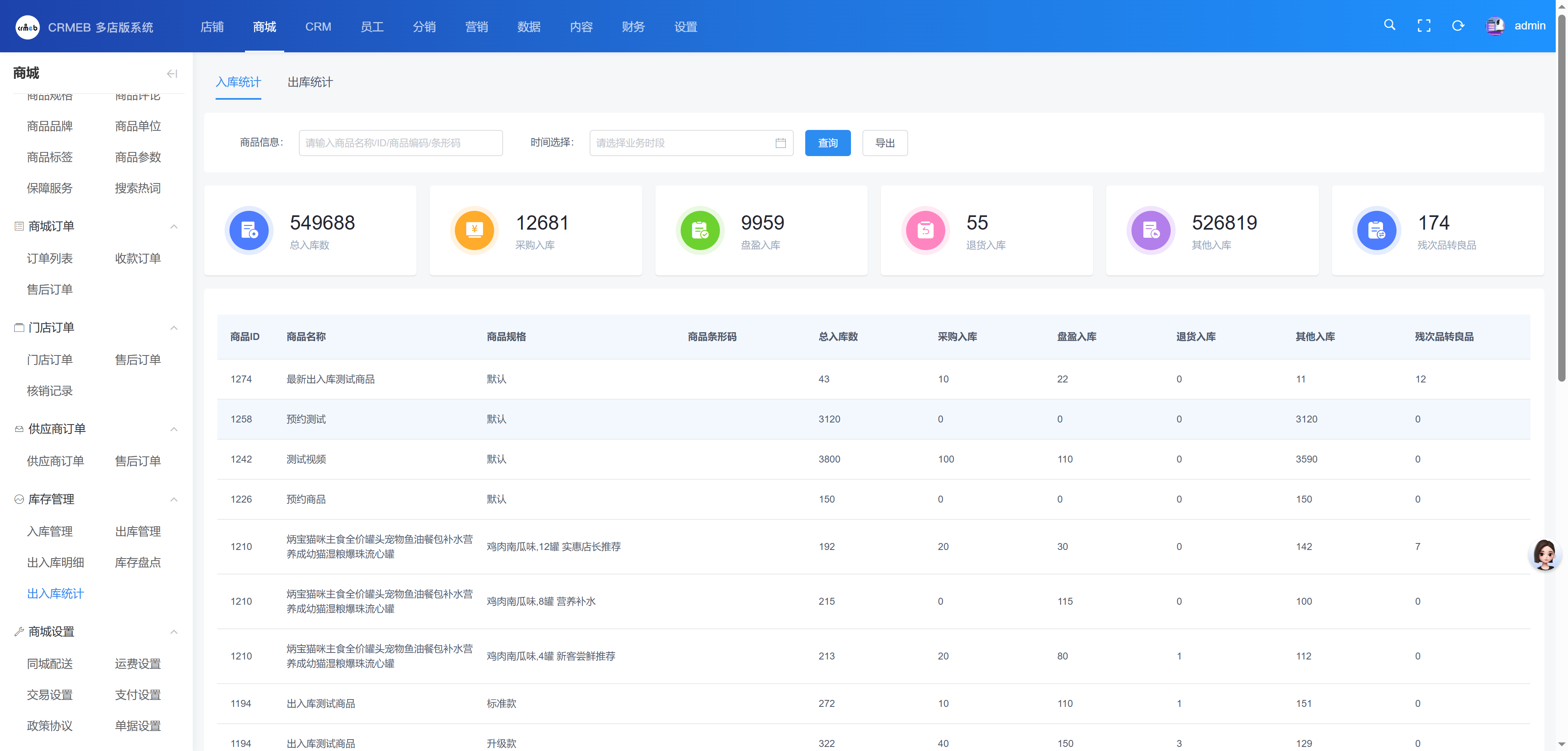The width and height of the screenshot is (1568, 751).
Task: Click the blue 总入库数 card icon
Action: 249,230
